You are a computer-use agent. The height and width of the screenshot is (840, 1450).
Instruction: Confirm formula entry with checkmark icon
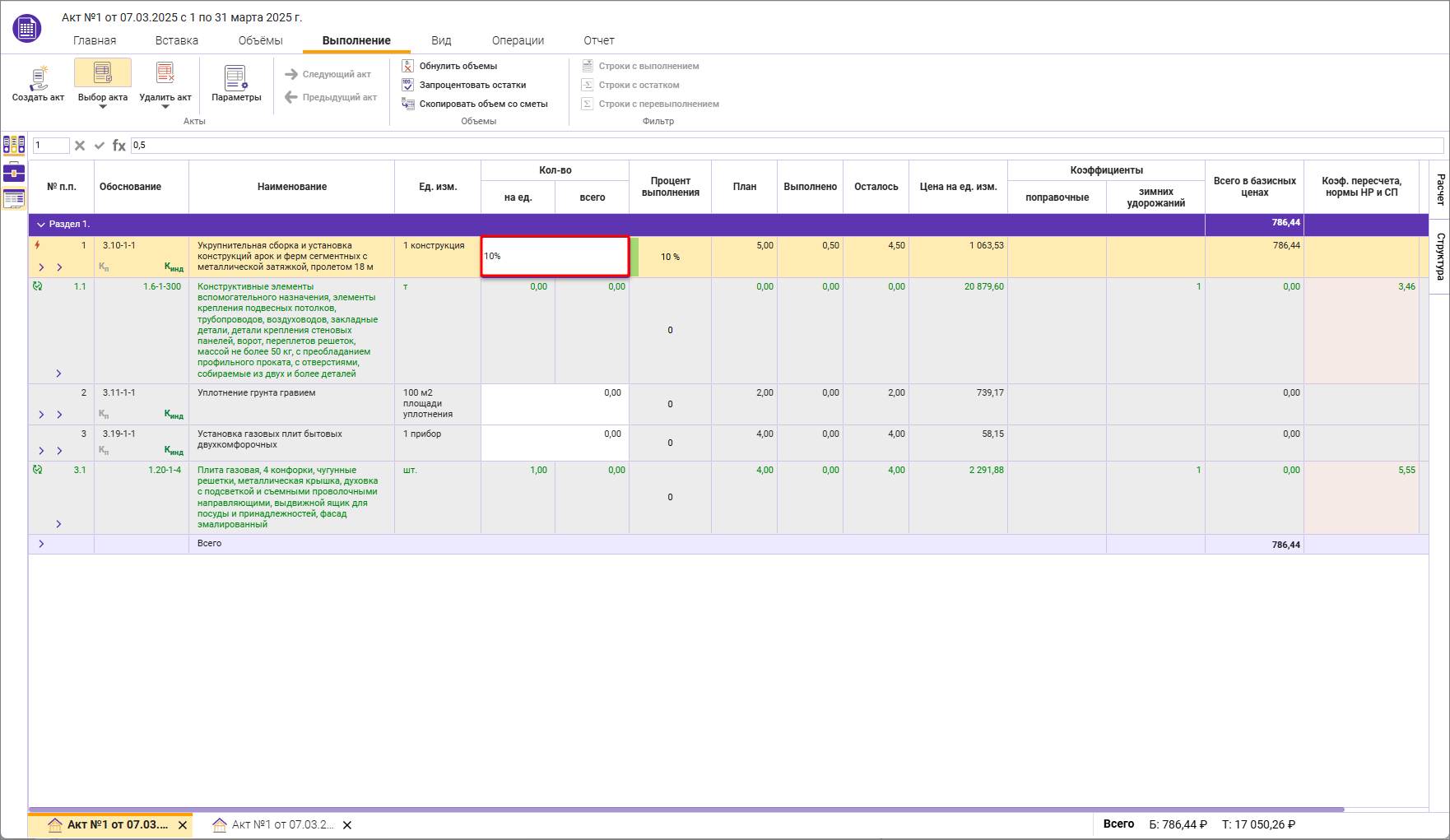100,146
